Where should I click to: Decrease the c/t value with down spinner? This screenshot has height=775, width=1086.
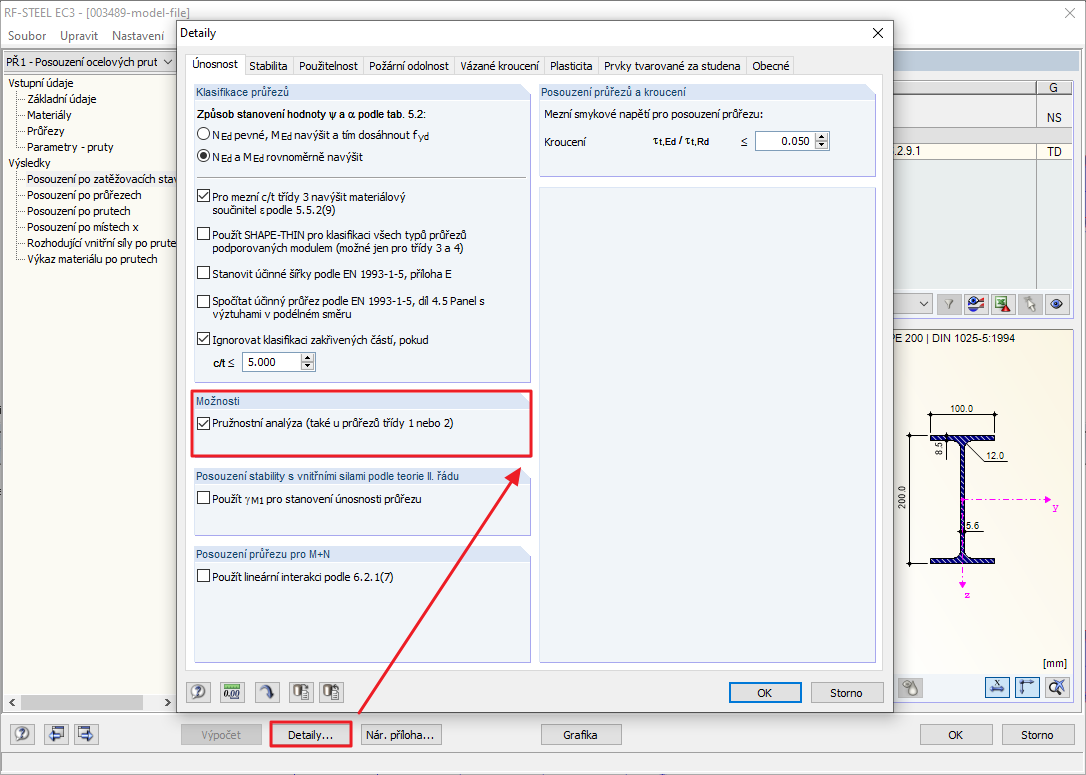(x=308, y=366)
